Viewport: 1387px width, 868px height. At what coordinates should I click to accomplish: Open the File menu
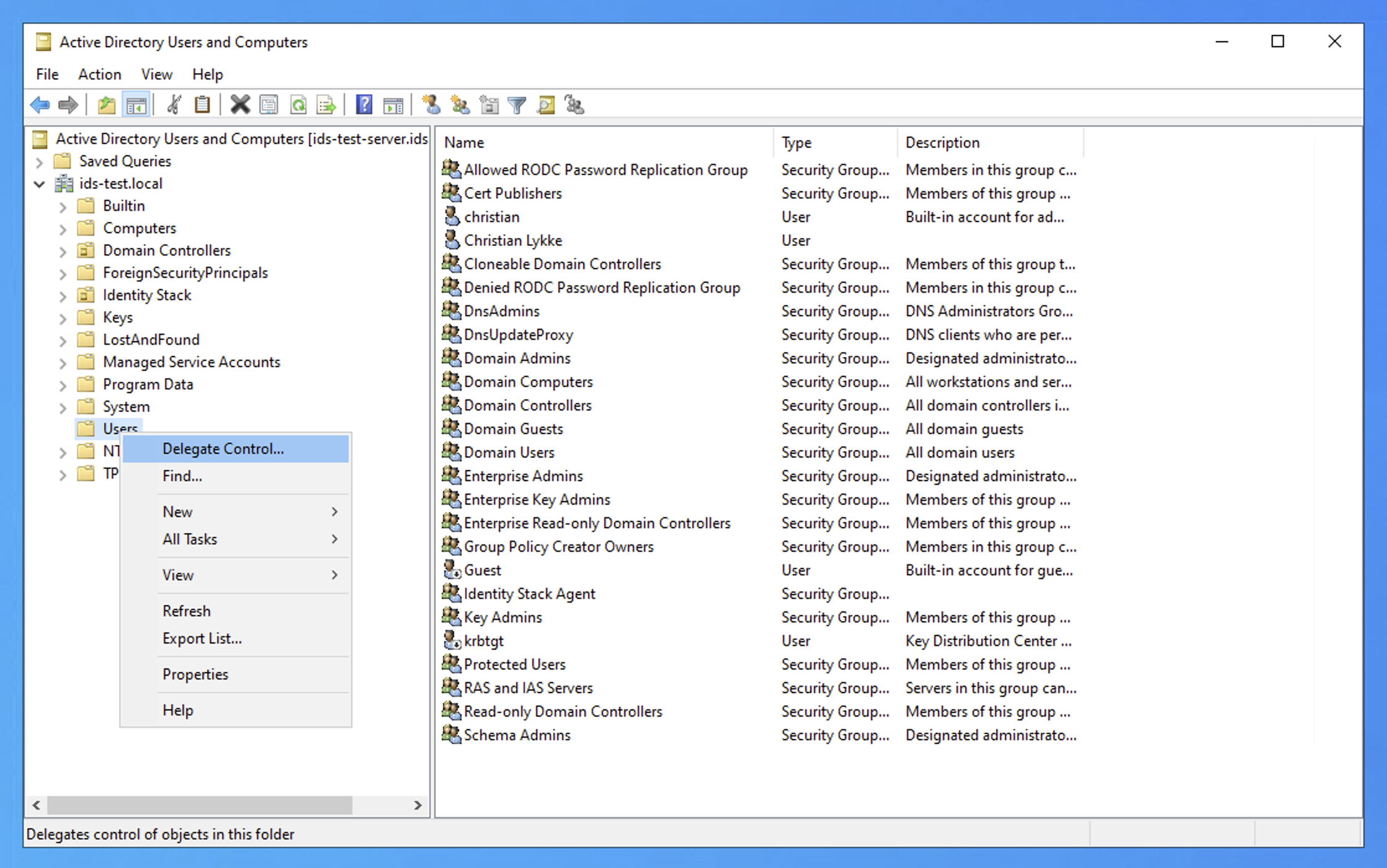(47, 74)
